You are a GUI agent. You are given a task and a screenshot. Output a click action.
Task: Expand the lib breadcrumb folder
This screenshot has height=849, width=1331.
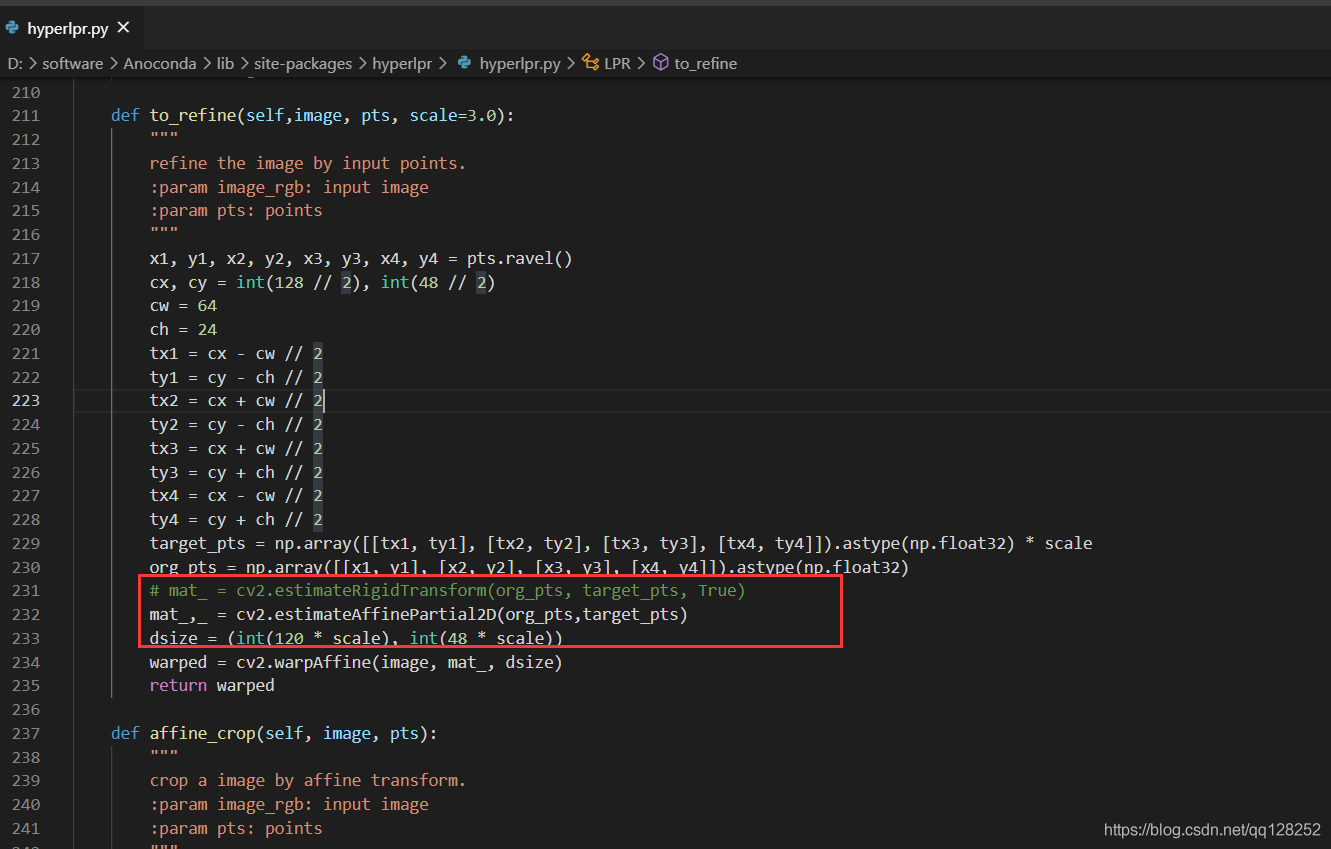(225, 63)
